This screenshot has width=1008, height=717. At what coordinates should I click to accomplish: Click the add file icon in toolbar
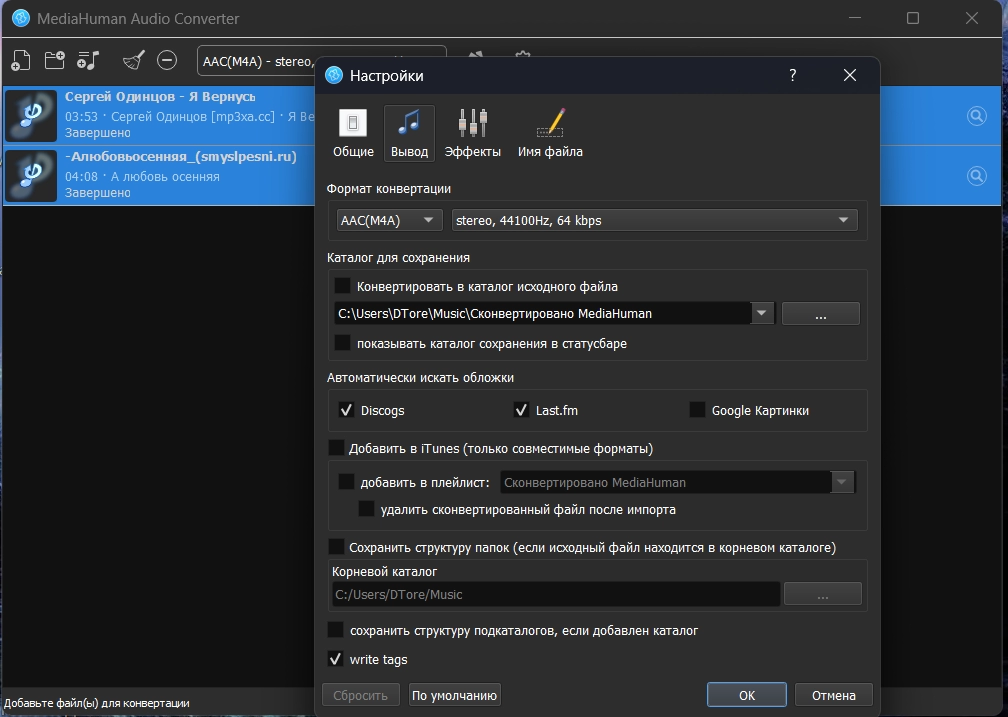tap(20, 60)
